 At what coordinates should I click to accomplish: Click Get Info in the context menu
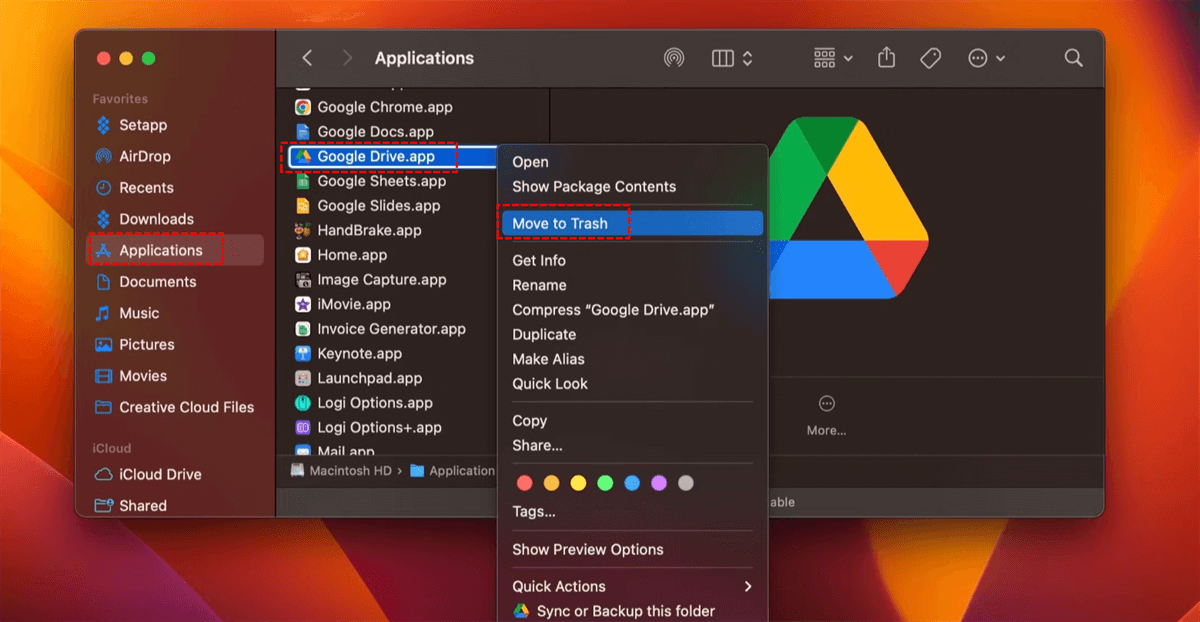pos(539,260)
